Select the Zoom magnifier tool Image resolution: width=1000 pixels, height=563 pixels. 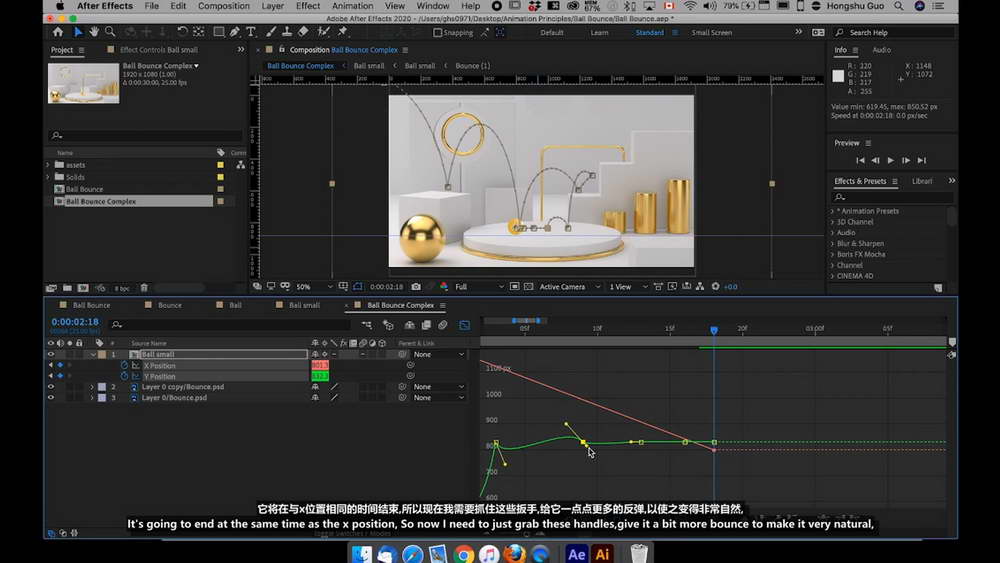coord(110,32)
